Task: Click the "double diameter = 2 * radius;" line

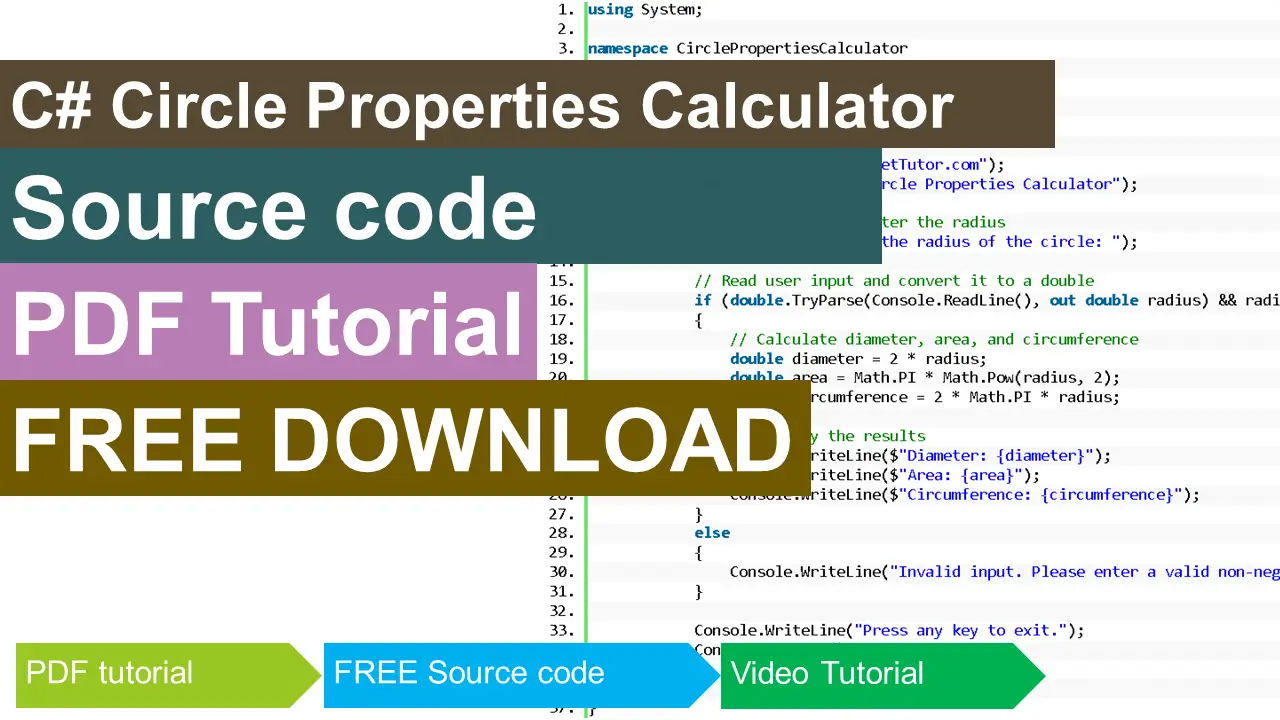Action: coord(858,359)
